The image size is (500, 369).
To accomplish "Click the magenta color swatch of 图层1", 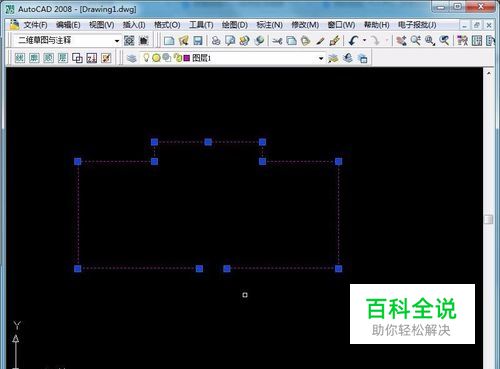I will [187, 58].
